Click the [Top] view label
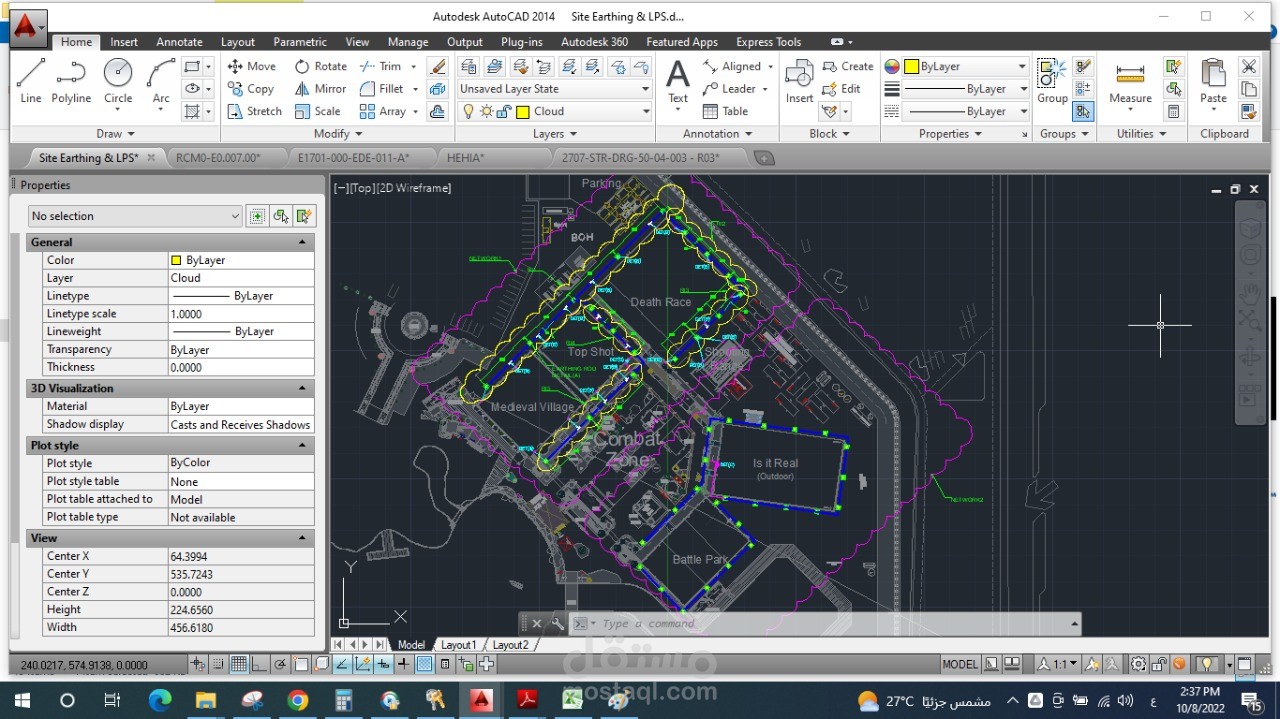Image resolution: width=1280 pixels, height=719 pixels. (360, 188)
